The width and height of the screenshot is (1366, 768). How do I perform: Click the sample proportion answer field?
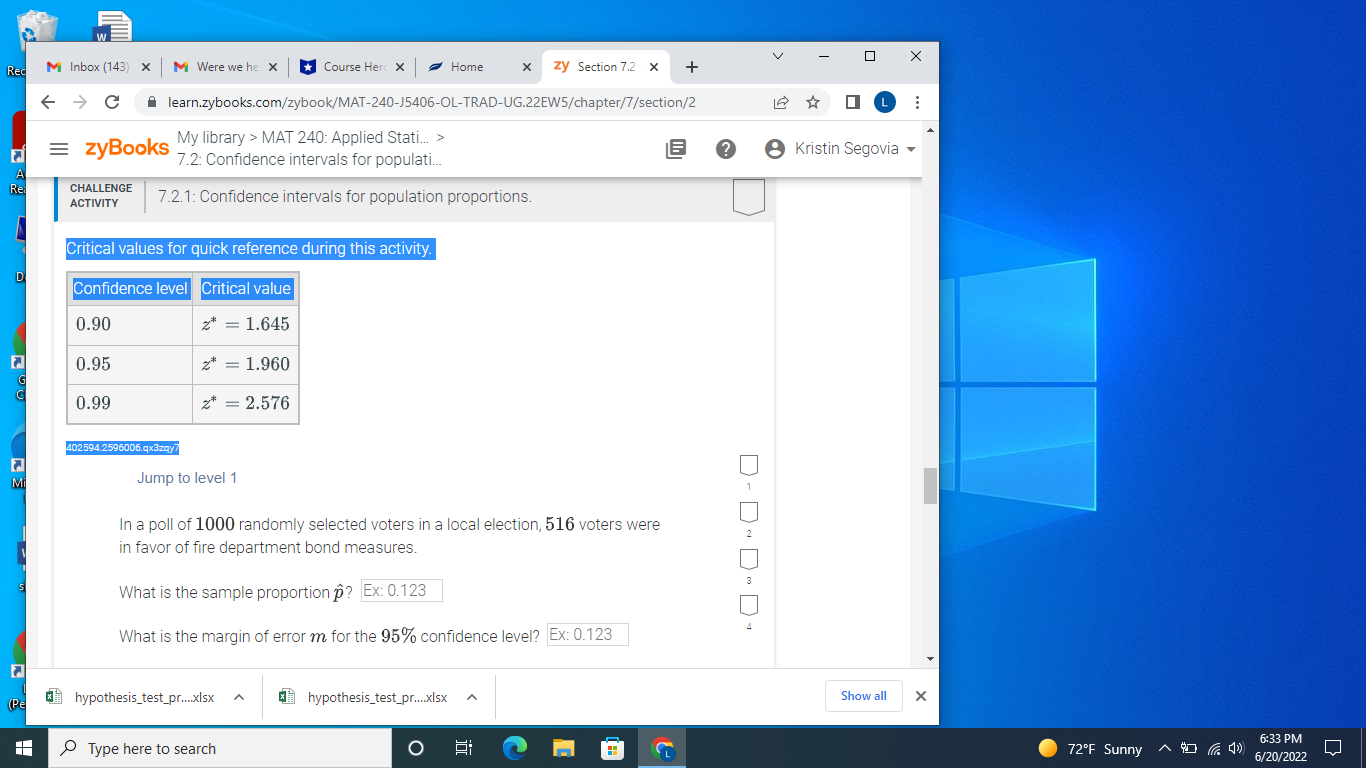tap(401, 590)
